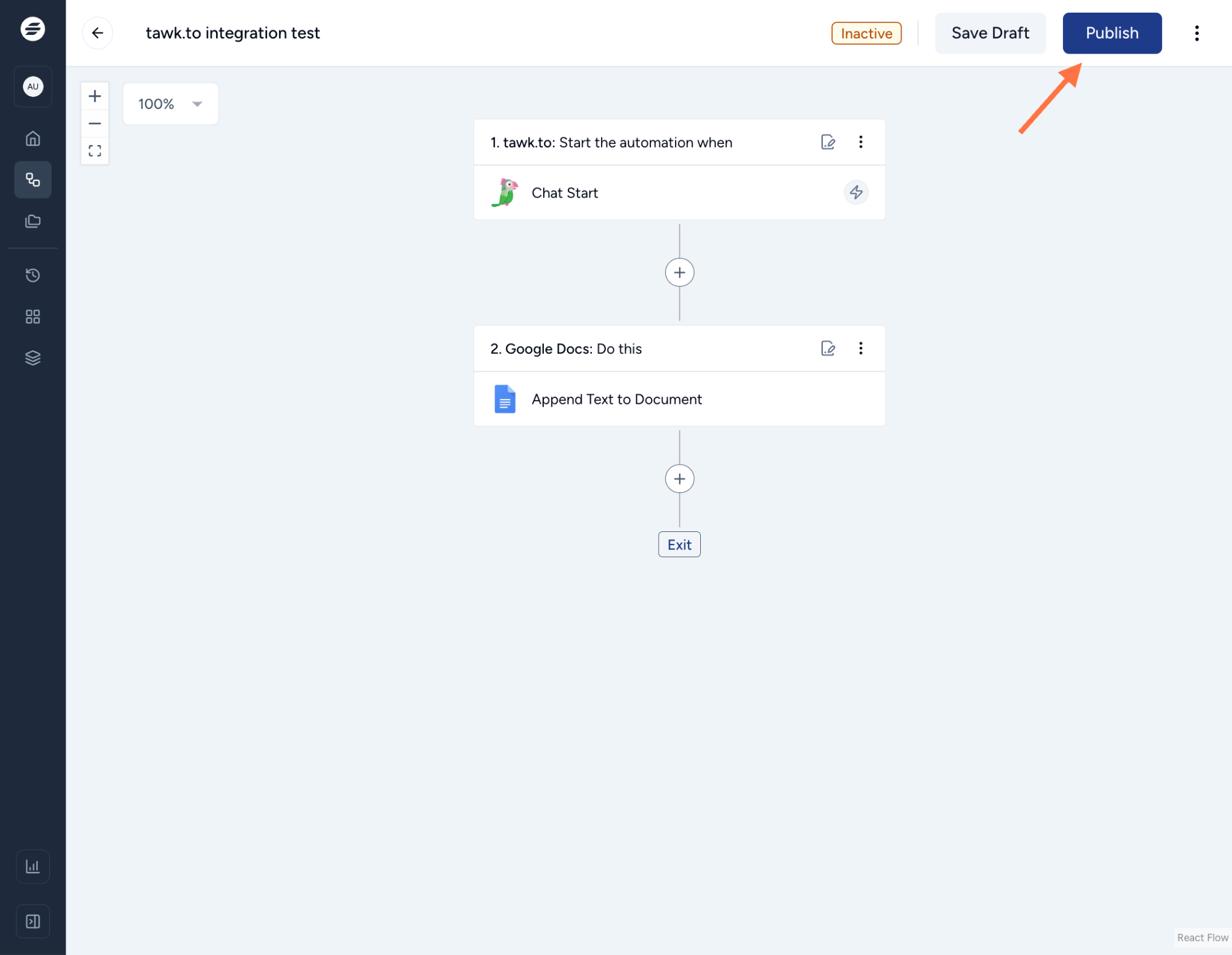This screenshot has height=955, width=1232.
Task: Open the top-right kebab menu
Action: [1197, 33]
